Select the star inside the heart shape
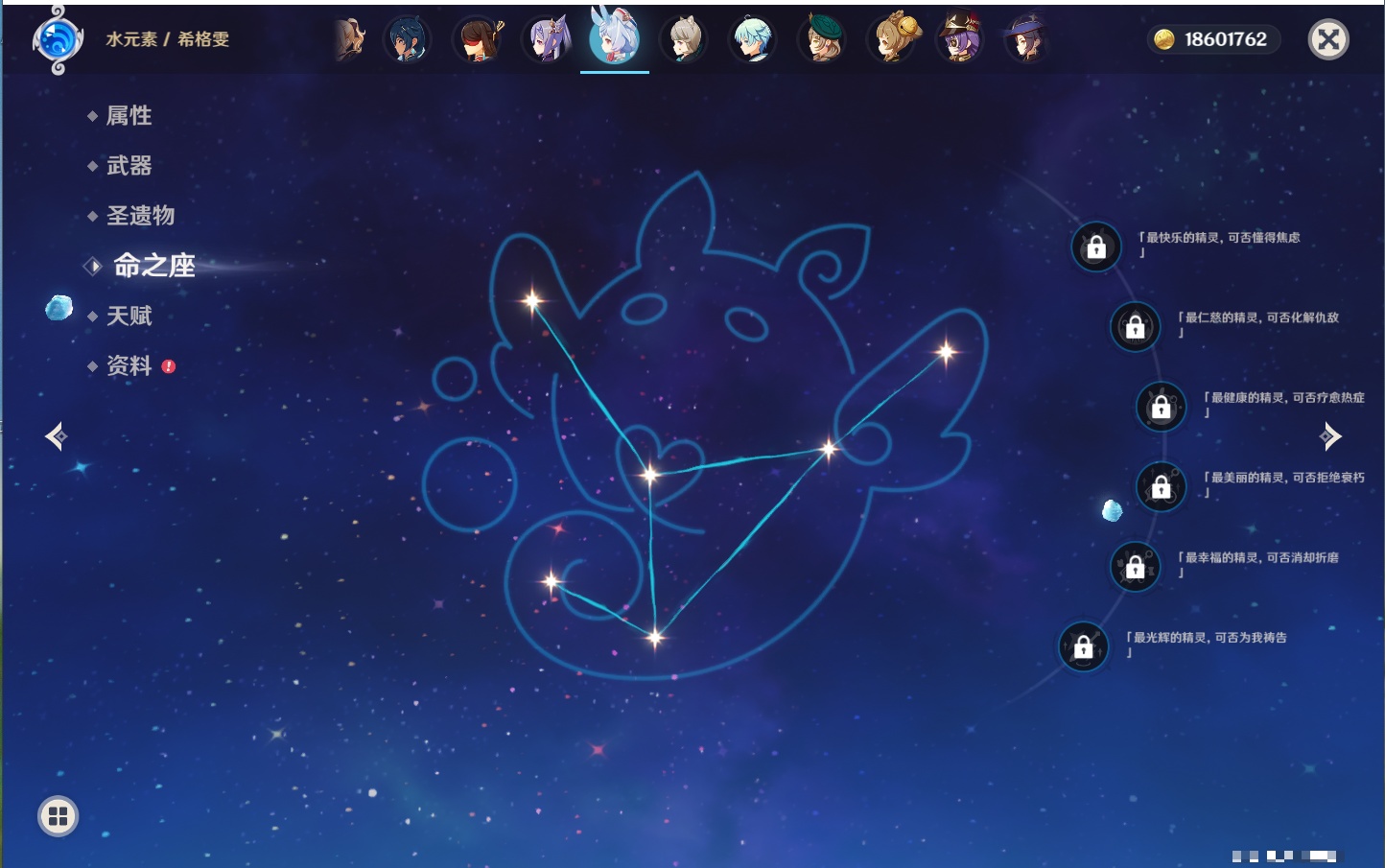Screen dimensions: 1385x868 coord(650,474)
